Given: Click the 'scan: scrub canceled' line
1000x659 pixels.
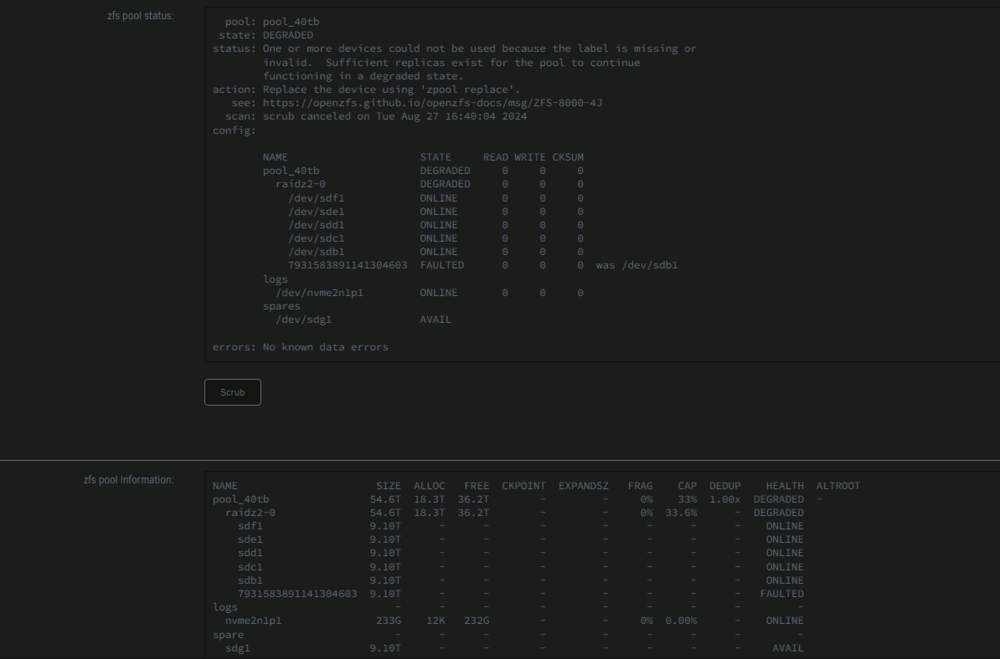Looking at the screenshot, I should [x=376, y=116].
